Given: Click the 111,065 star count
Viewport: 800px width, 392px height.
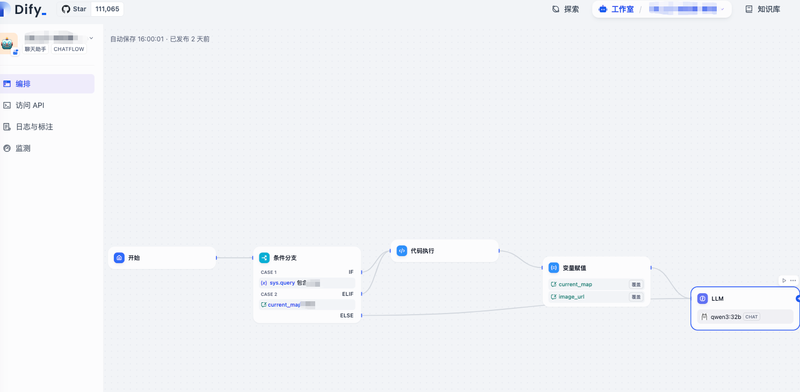Looking at the screenshot, I should [x=107, y=9].
